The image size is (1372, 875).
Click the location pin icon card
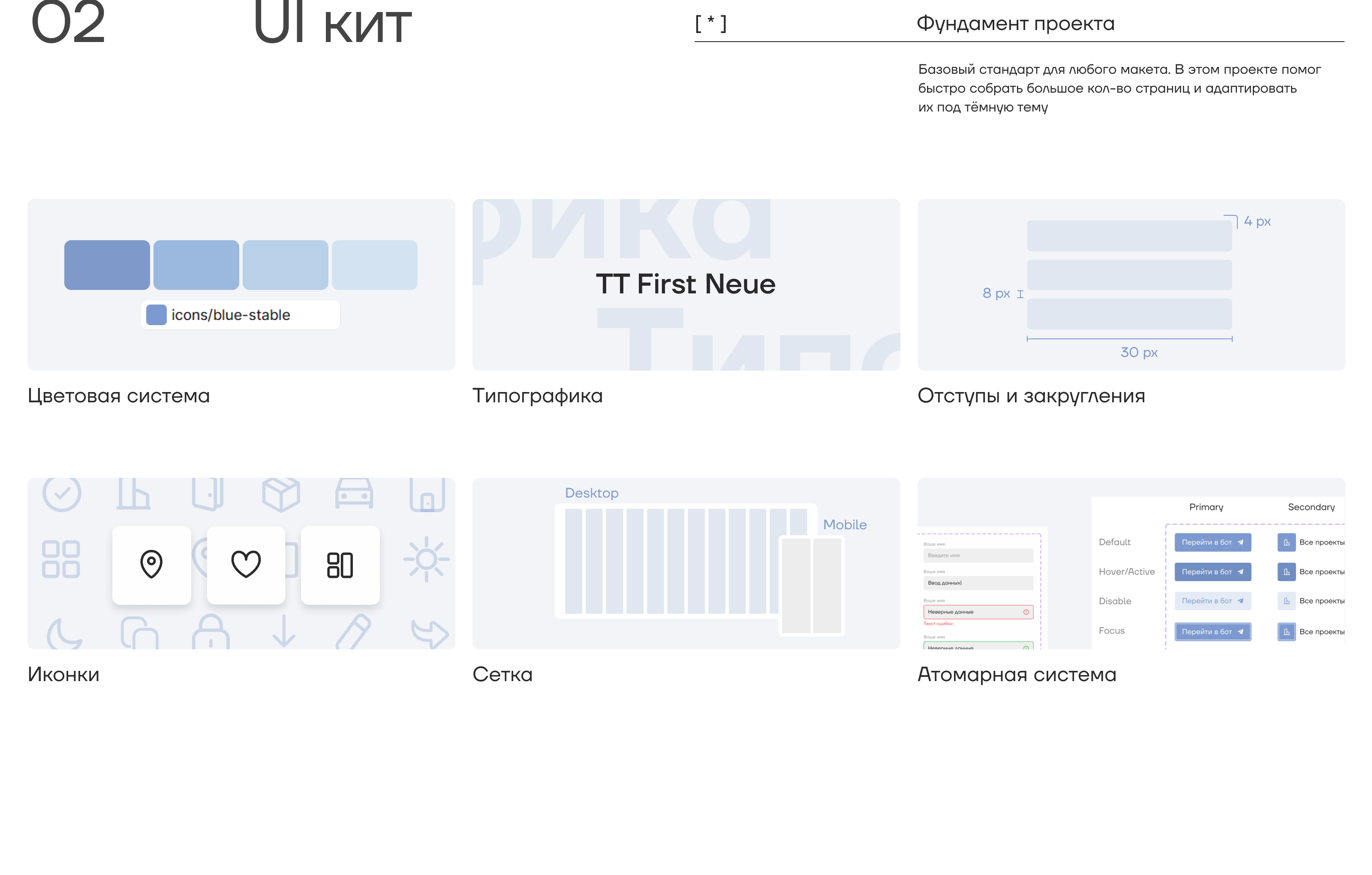(151, 564)
